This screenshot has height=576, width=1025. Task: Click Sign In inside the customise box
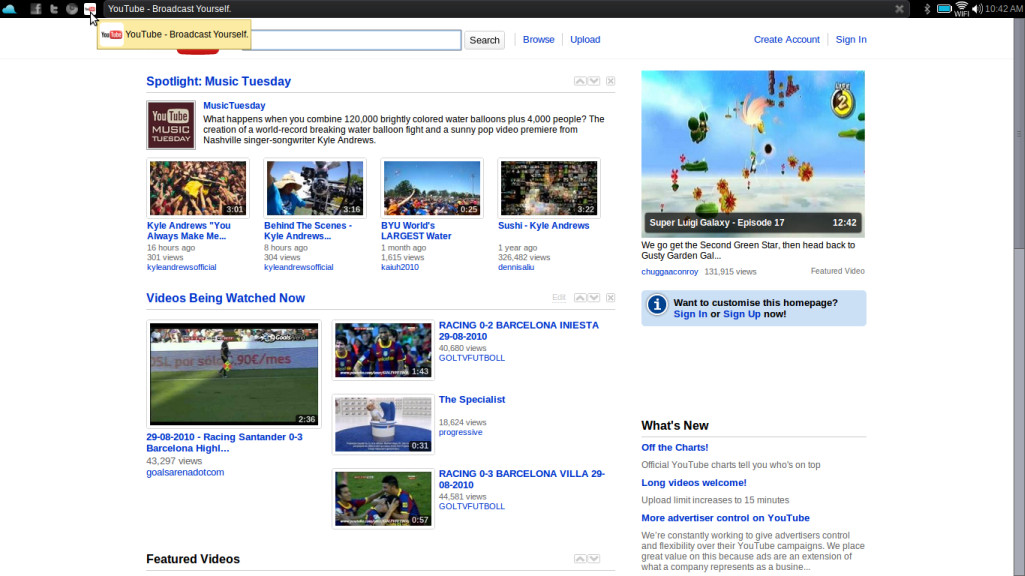pyautogui.click(x=690, y=314)
